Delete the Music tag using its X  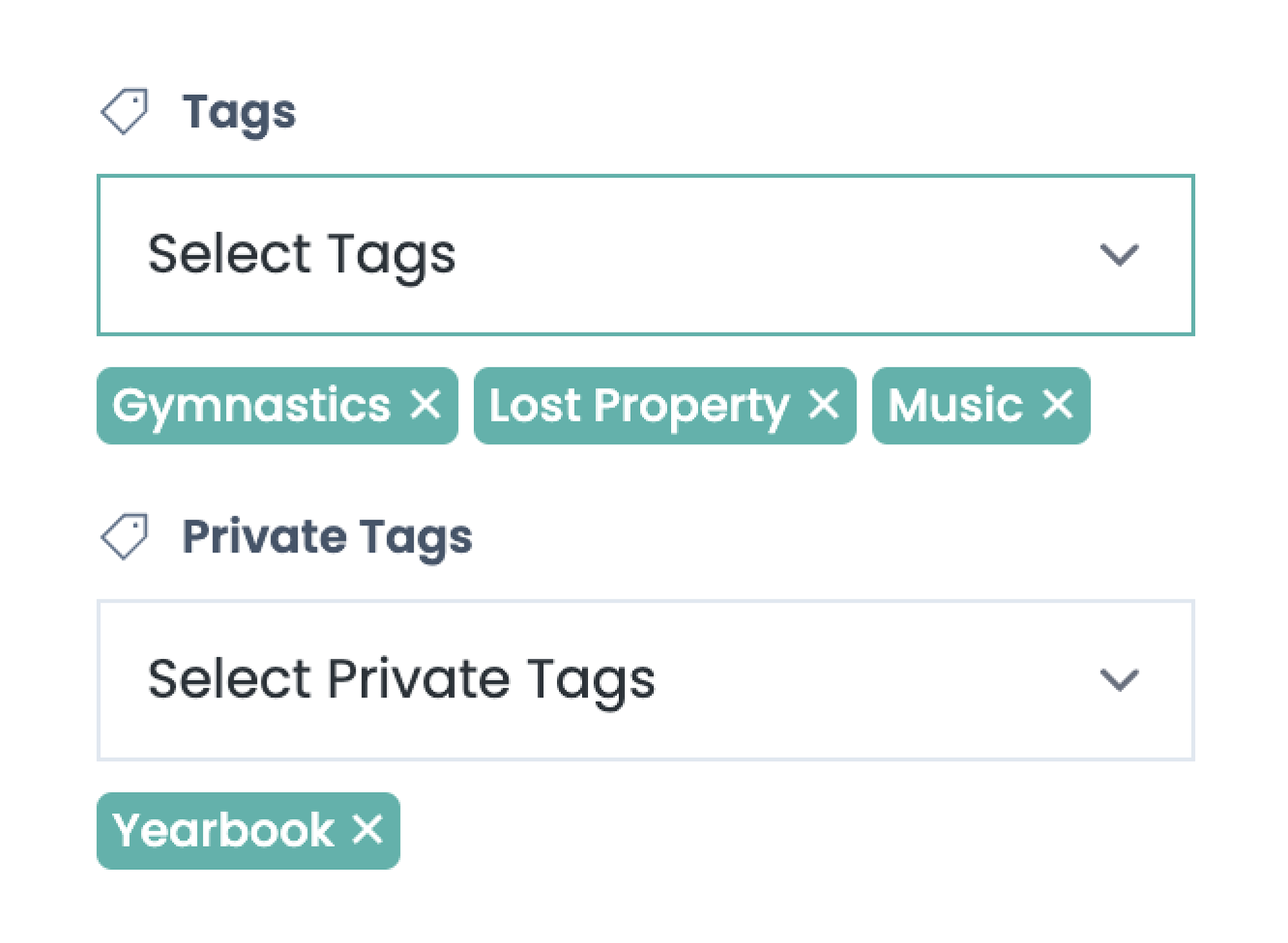(x=1057, y=405)
